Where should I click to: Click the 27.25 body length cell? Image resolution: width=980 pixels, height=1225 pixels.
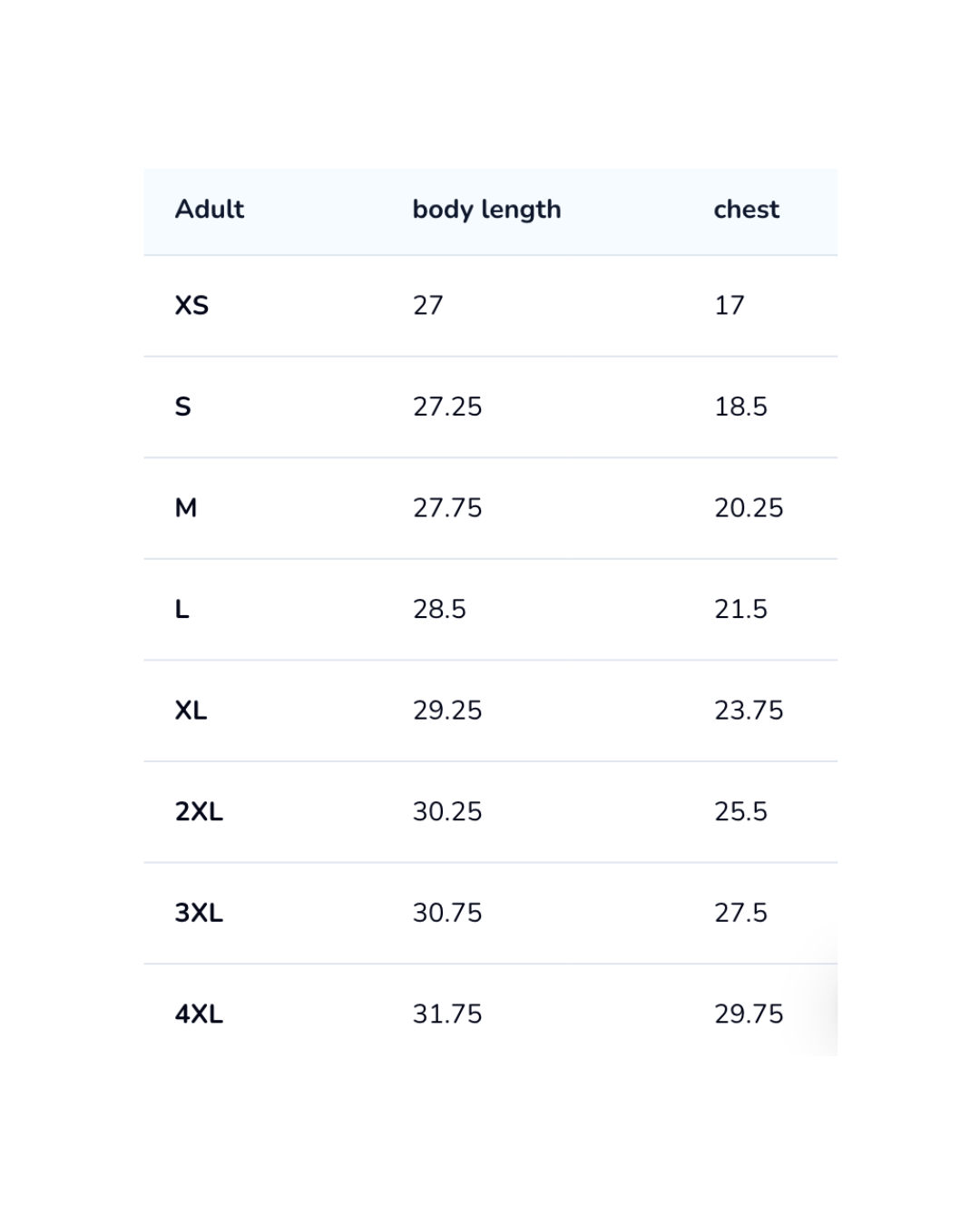pos(447,407)
